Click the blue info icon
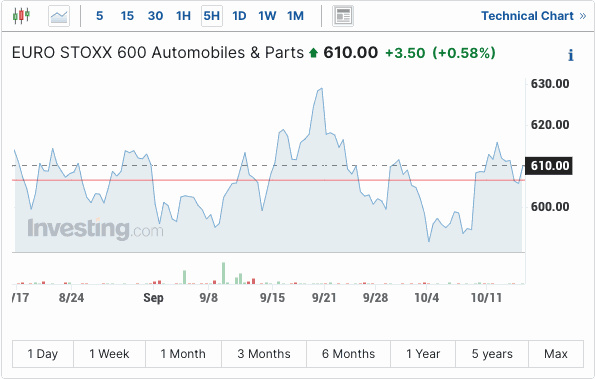 click(571, 55)
